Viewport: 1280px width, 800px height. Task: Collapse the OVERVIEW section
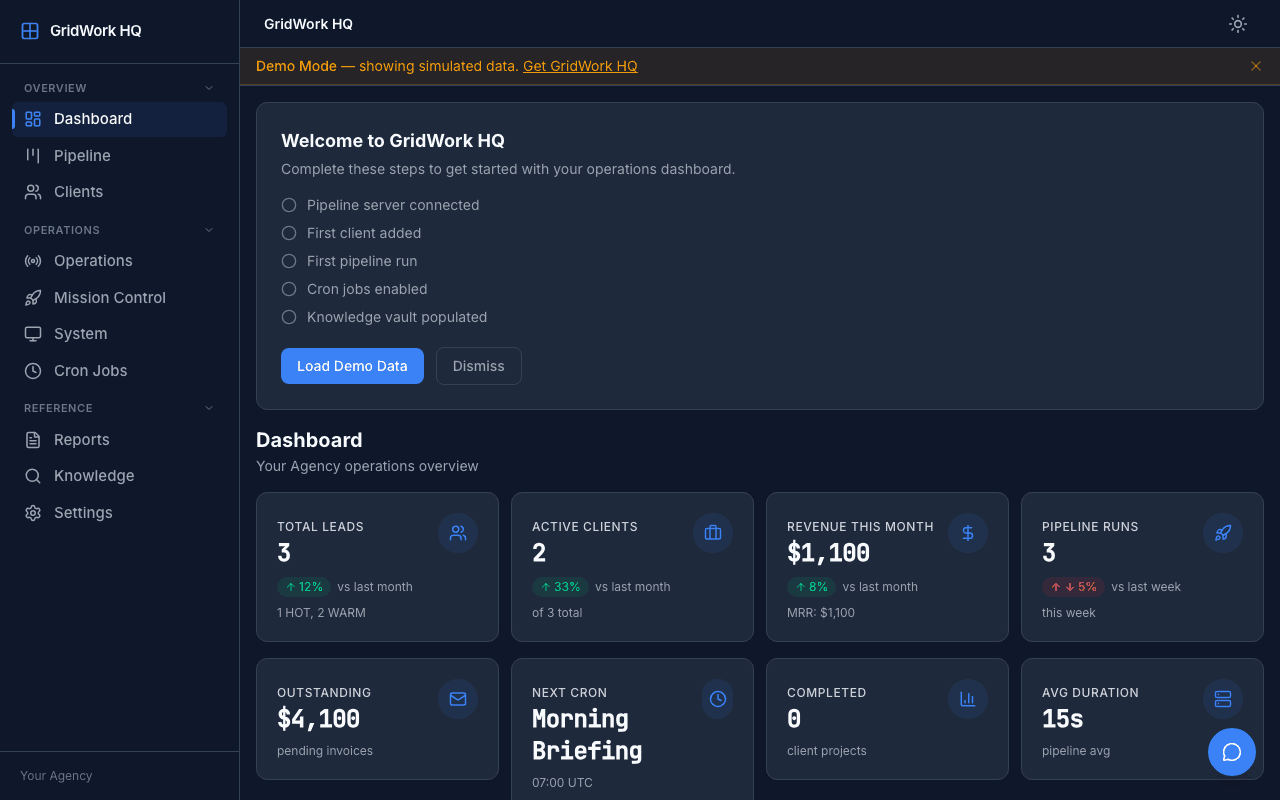click(x=208, y=87)
